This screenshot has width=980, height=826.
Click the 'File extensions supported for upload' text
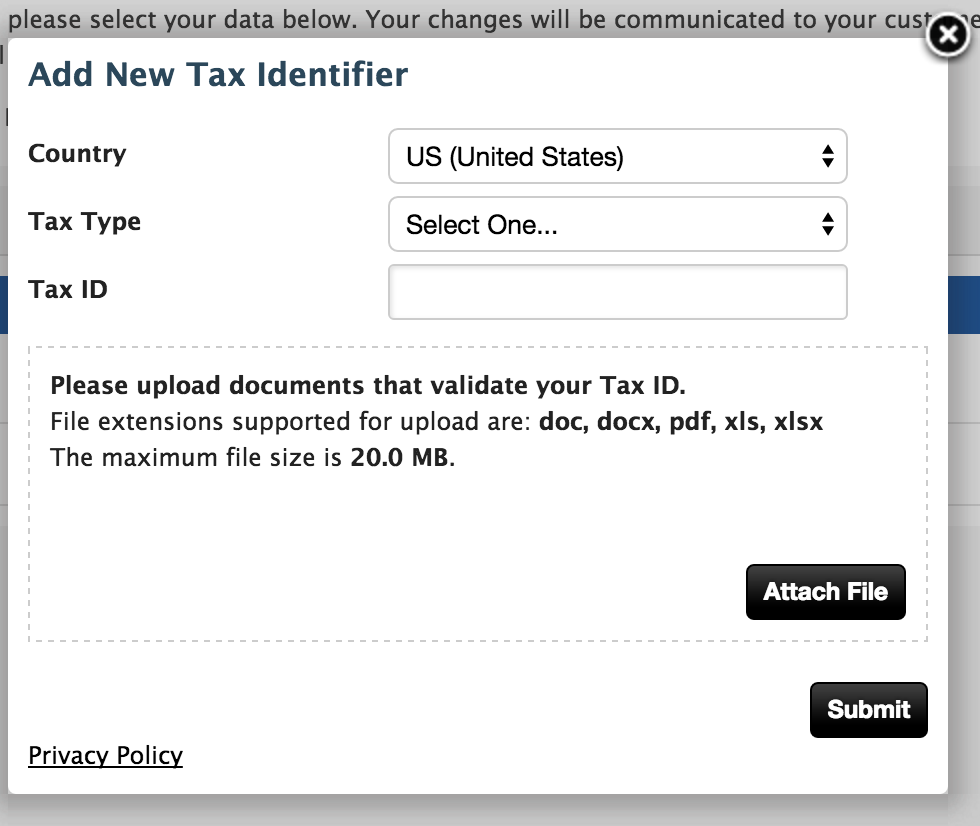pos(290,422)
